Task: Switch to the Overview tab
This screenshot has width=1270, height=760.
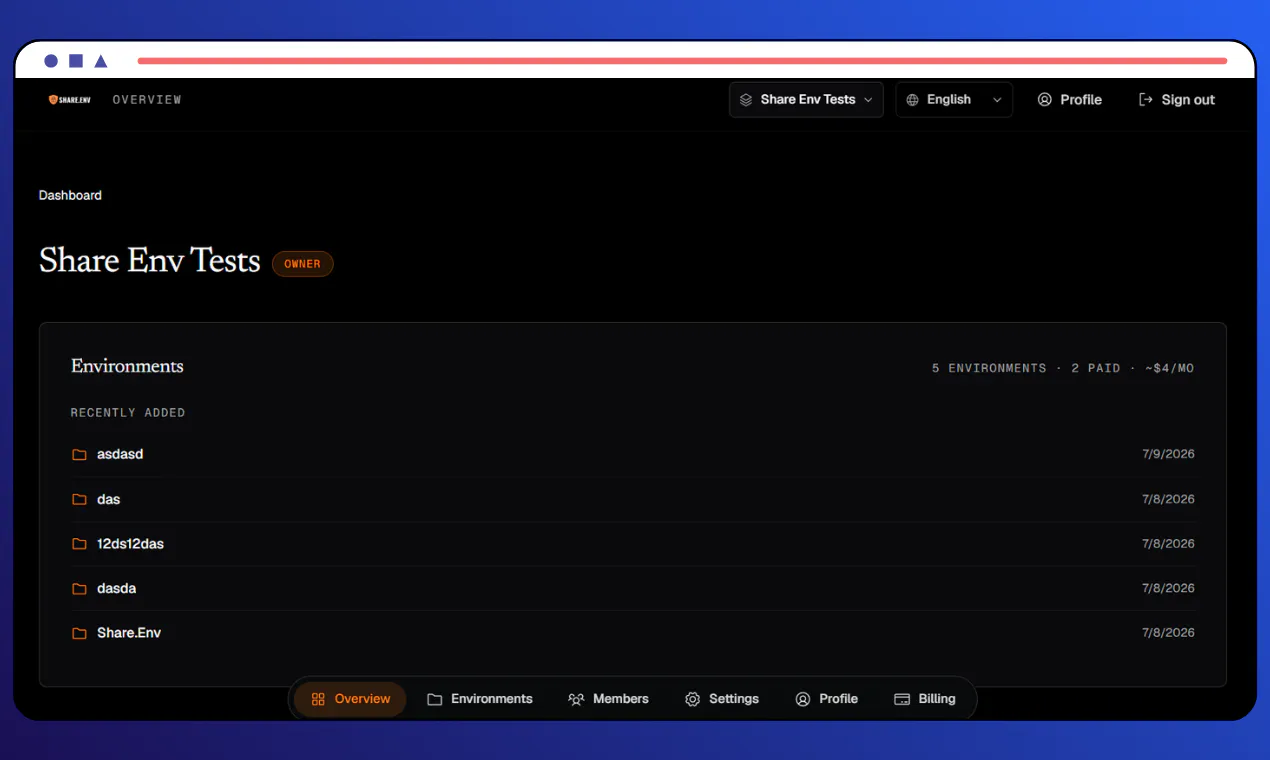Action: click(x=350, y=699)
